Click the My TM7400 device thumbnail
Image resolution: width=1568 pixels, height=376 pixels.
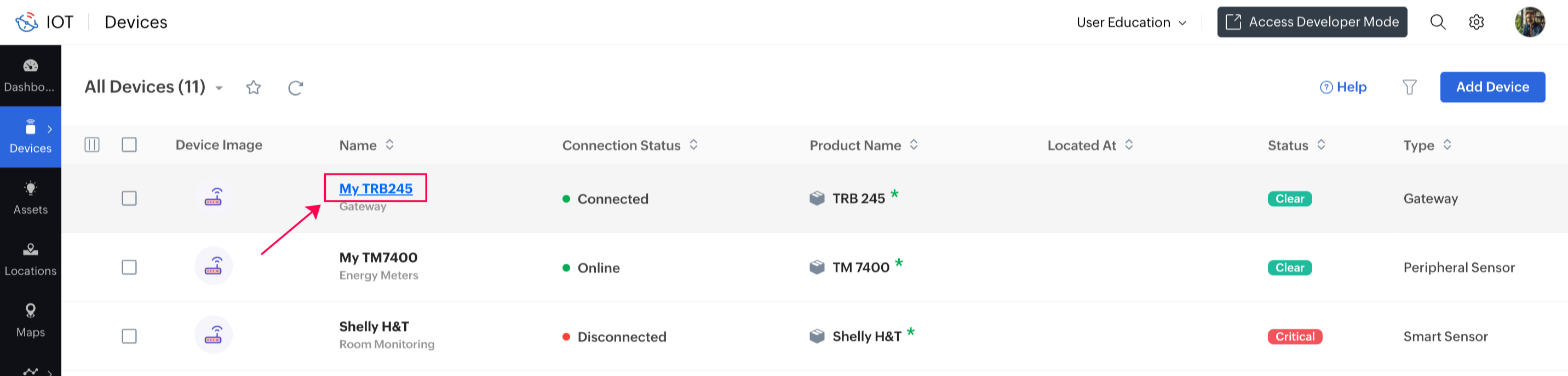(213, 266)
